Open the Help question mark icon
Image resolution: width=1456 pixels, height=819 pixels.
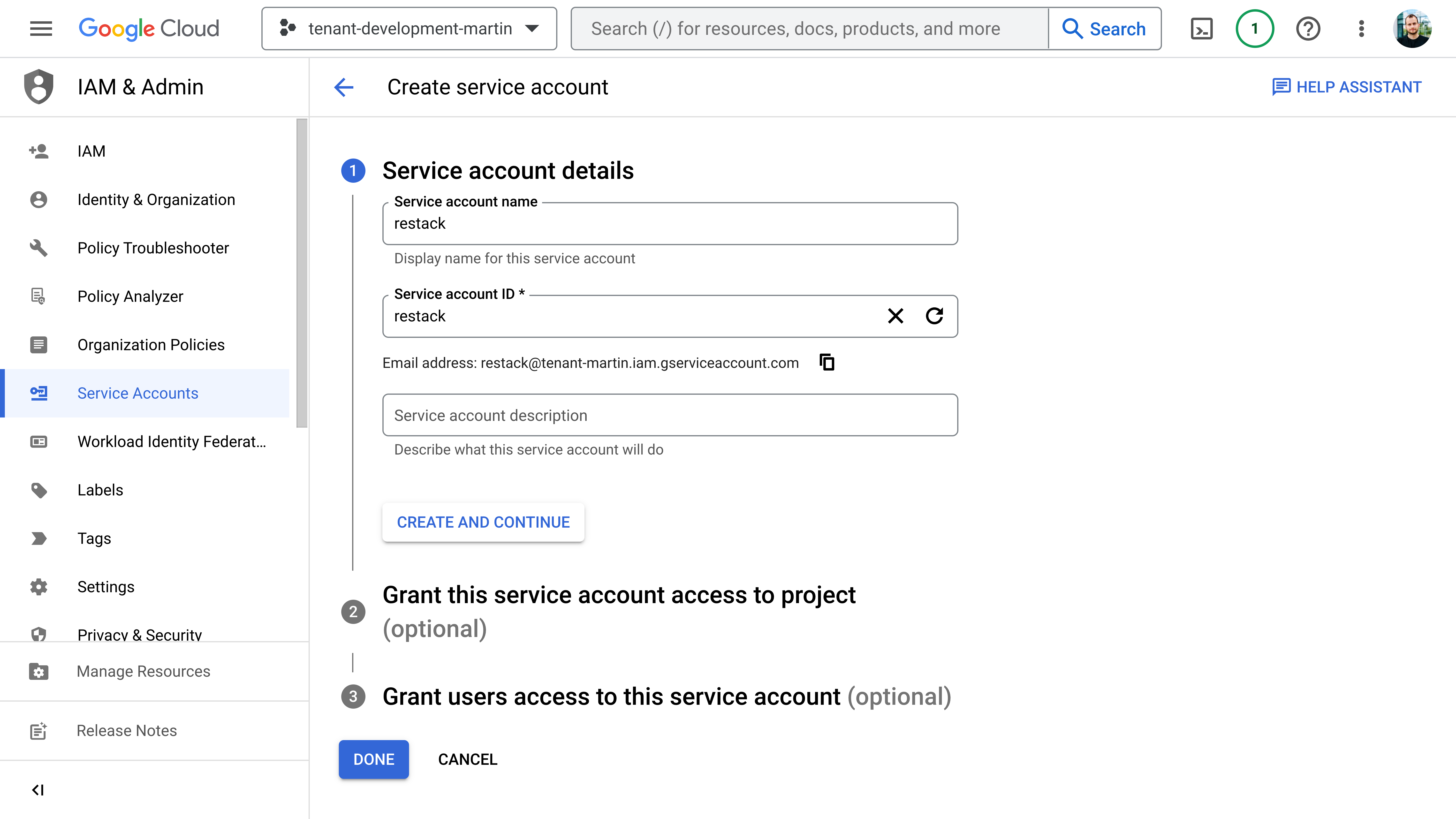[x=1308, y=28]
